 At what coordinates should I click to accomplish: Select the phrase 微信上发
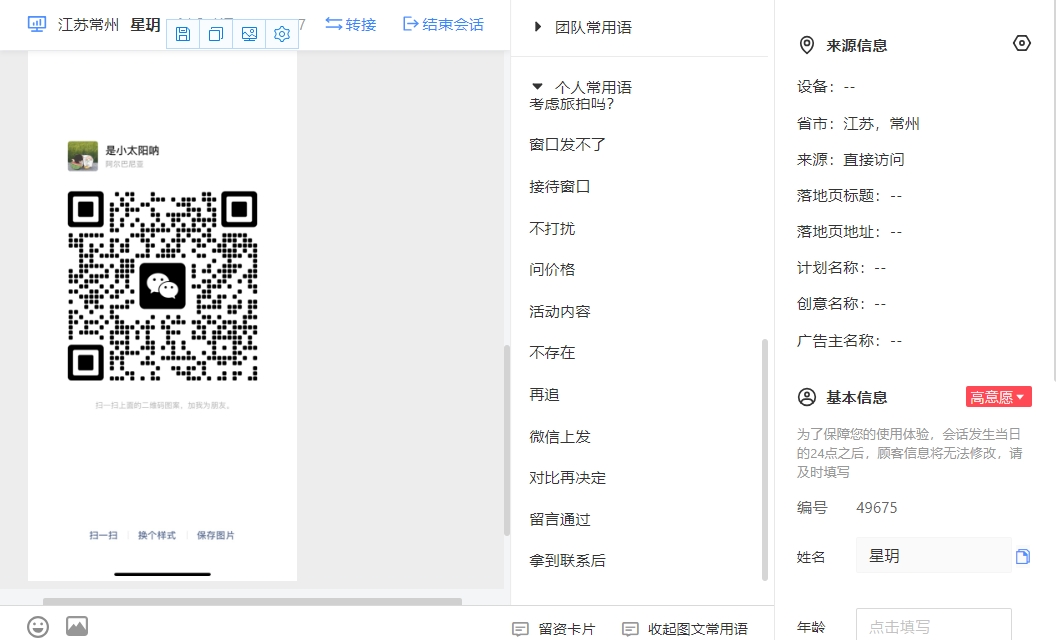point(560,437)
